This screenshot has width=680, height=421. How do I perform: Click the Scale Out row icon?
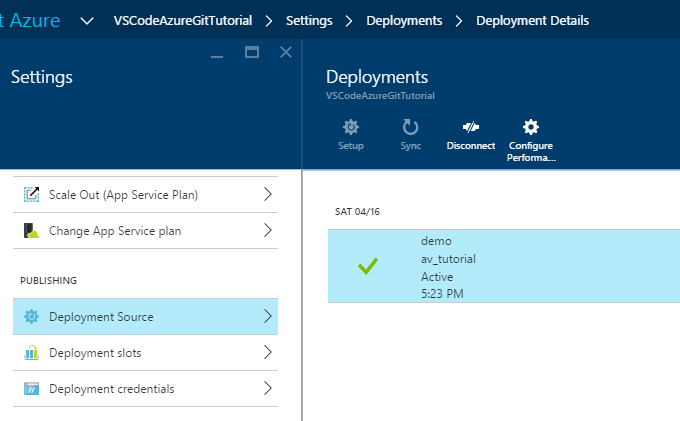pos(31,194)
